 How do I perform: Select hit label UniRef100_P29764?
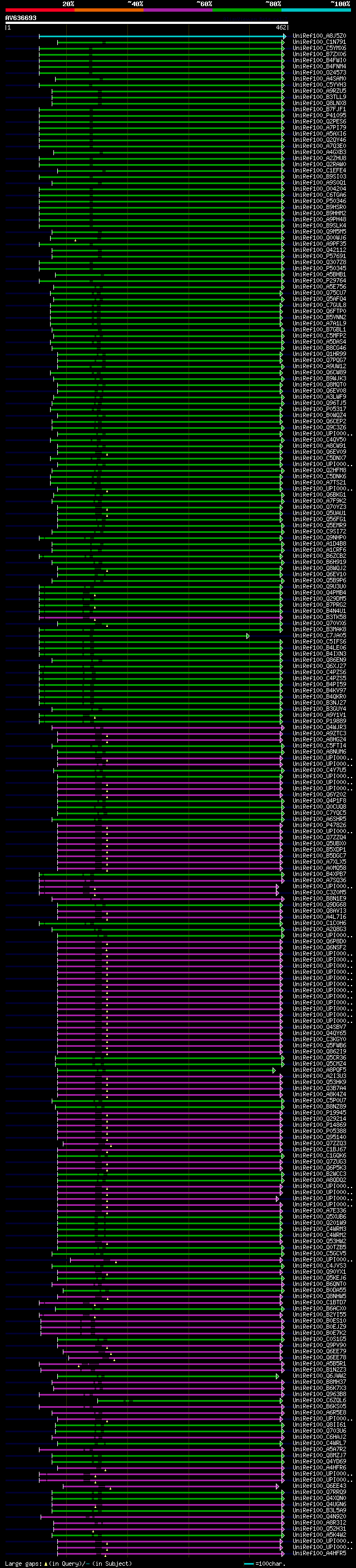319,280
